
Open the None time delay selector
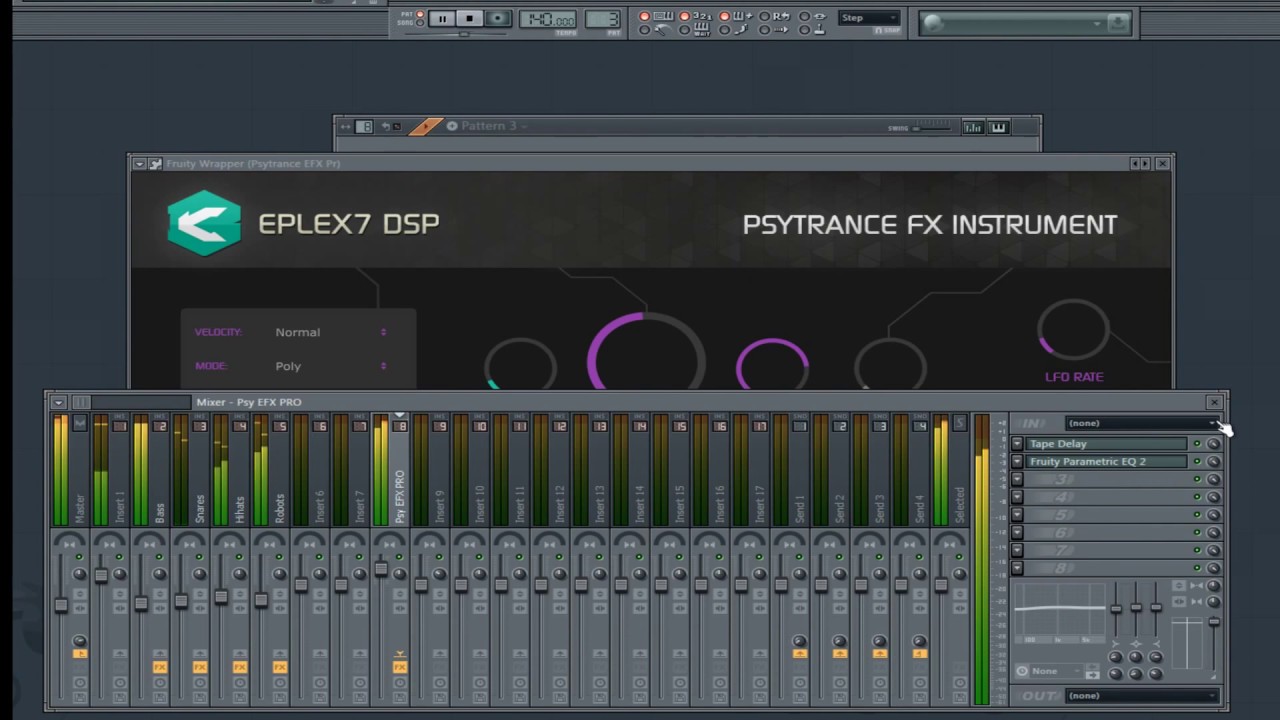click(x=1049, y=672)
